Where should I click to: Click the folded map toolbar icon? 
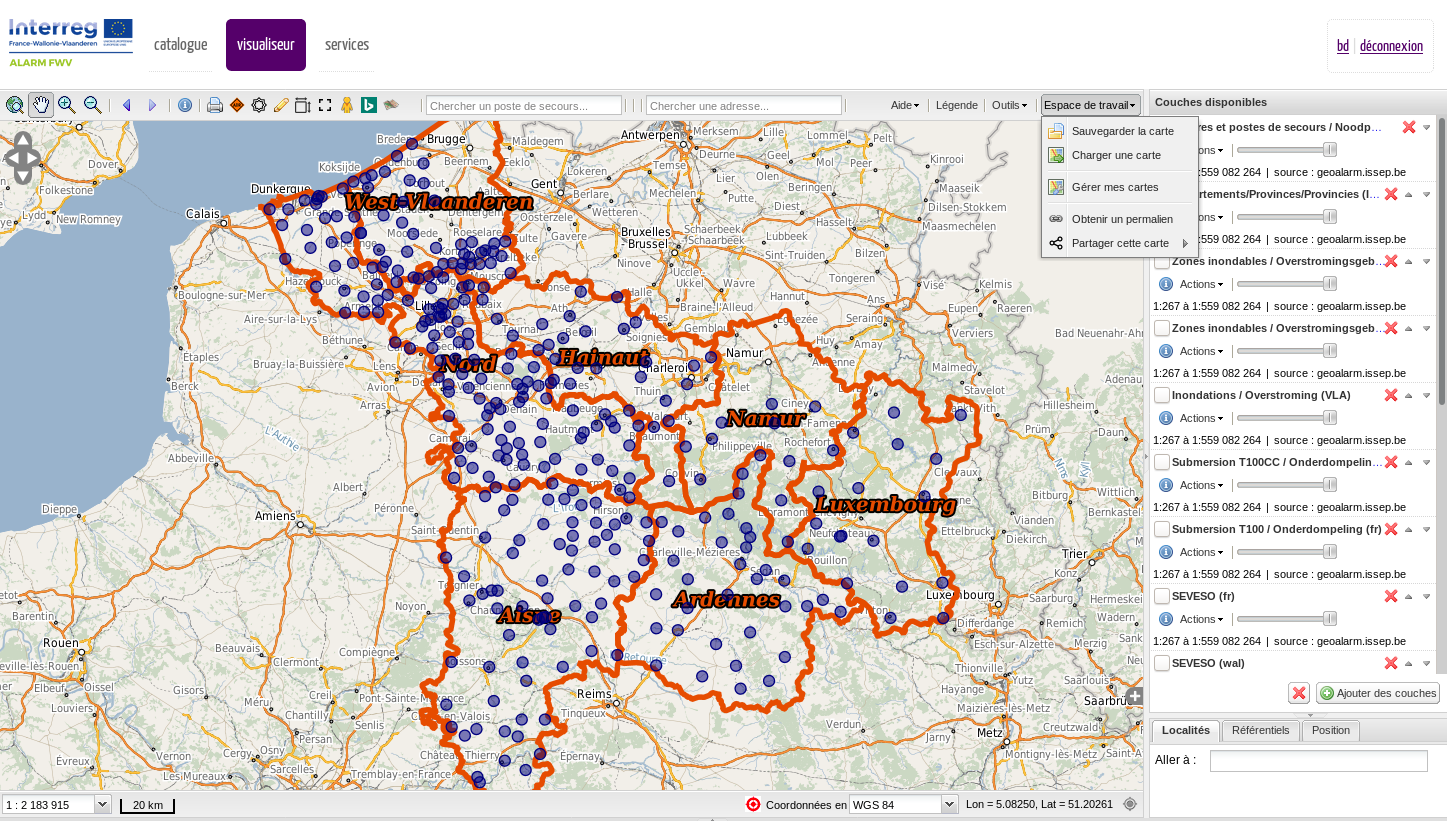tap(391, 104)
